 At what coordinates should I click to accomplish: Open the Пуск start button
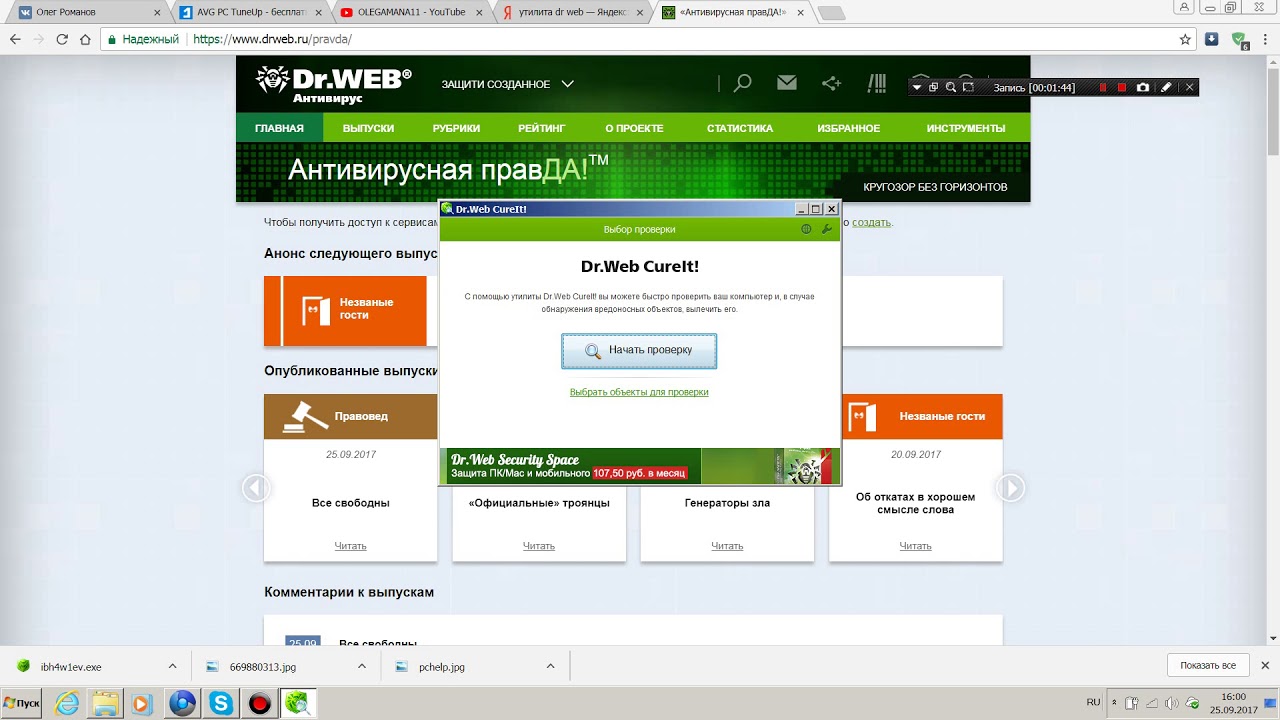[x=21, y=703]
